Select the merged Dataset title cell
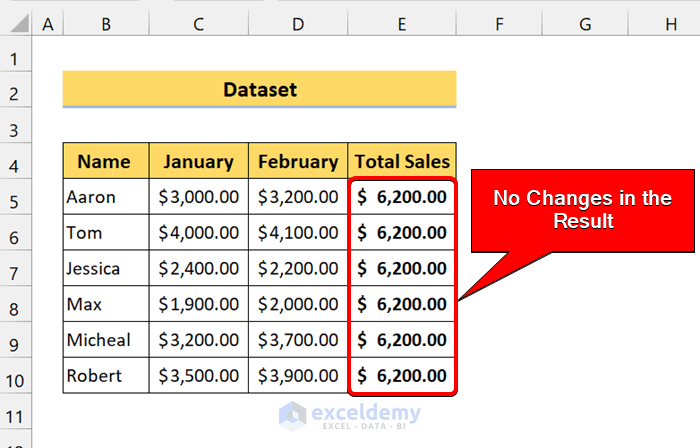This screenshot has height=448, width=700. point(259,90)
